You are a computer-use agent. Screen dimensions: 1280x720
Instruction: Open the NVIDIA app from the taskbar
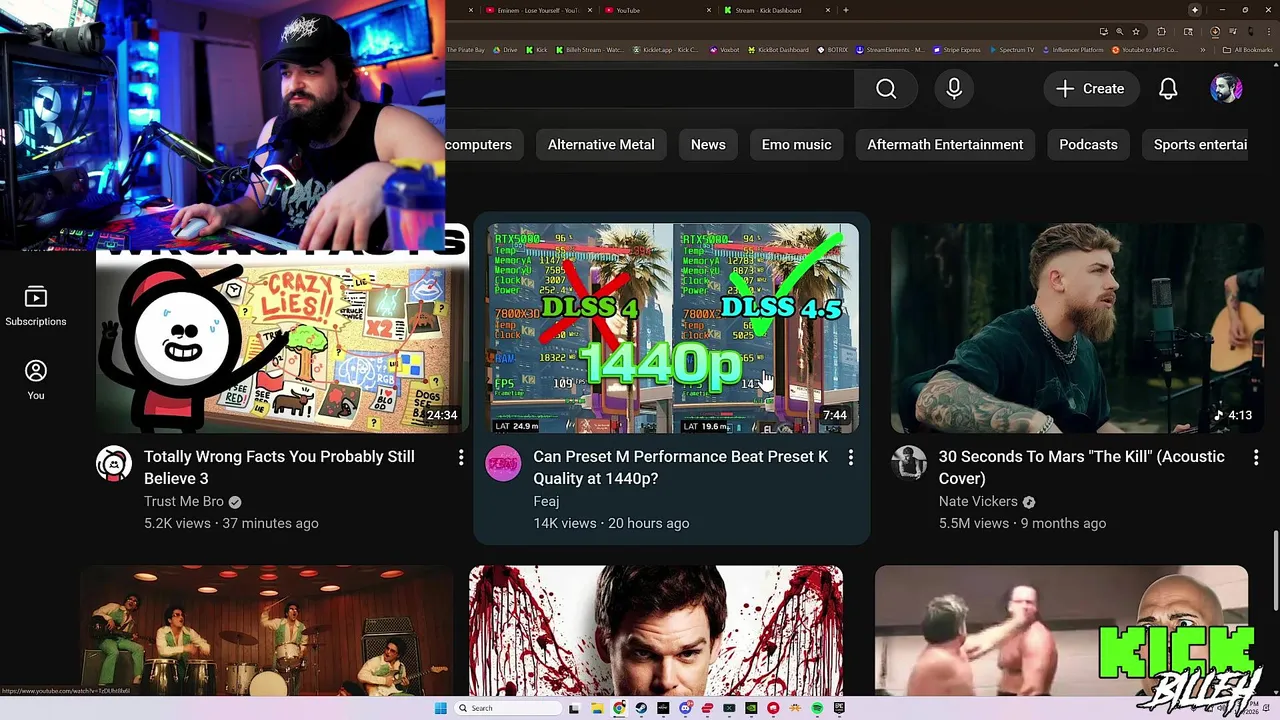tap(751, 708)
